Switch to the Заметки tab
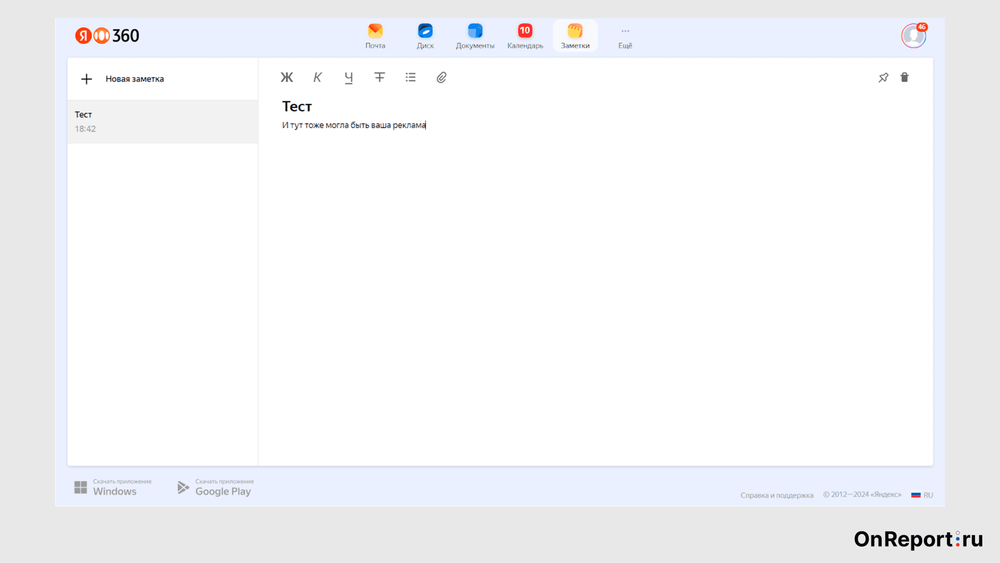 point(575,36)
